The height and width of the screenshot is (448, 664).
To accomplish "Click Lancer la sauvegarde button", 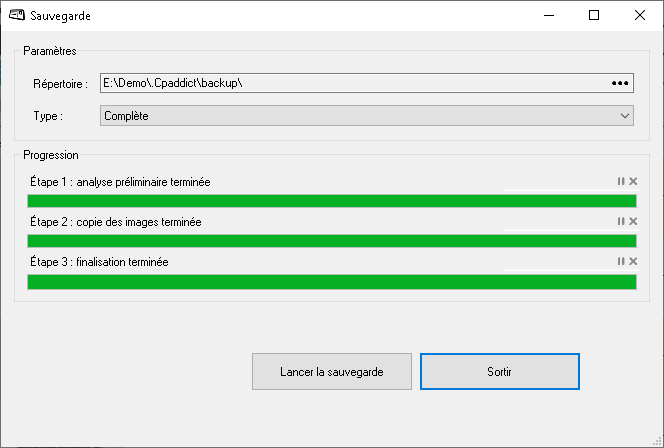I will pos(332,372).
